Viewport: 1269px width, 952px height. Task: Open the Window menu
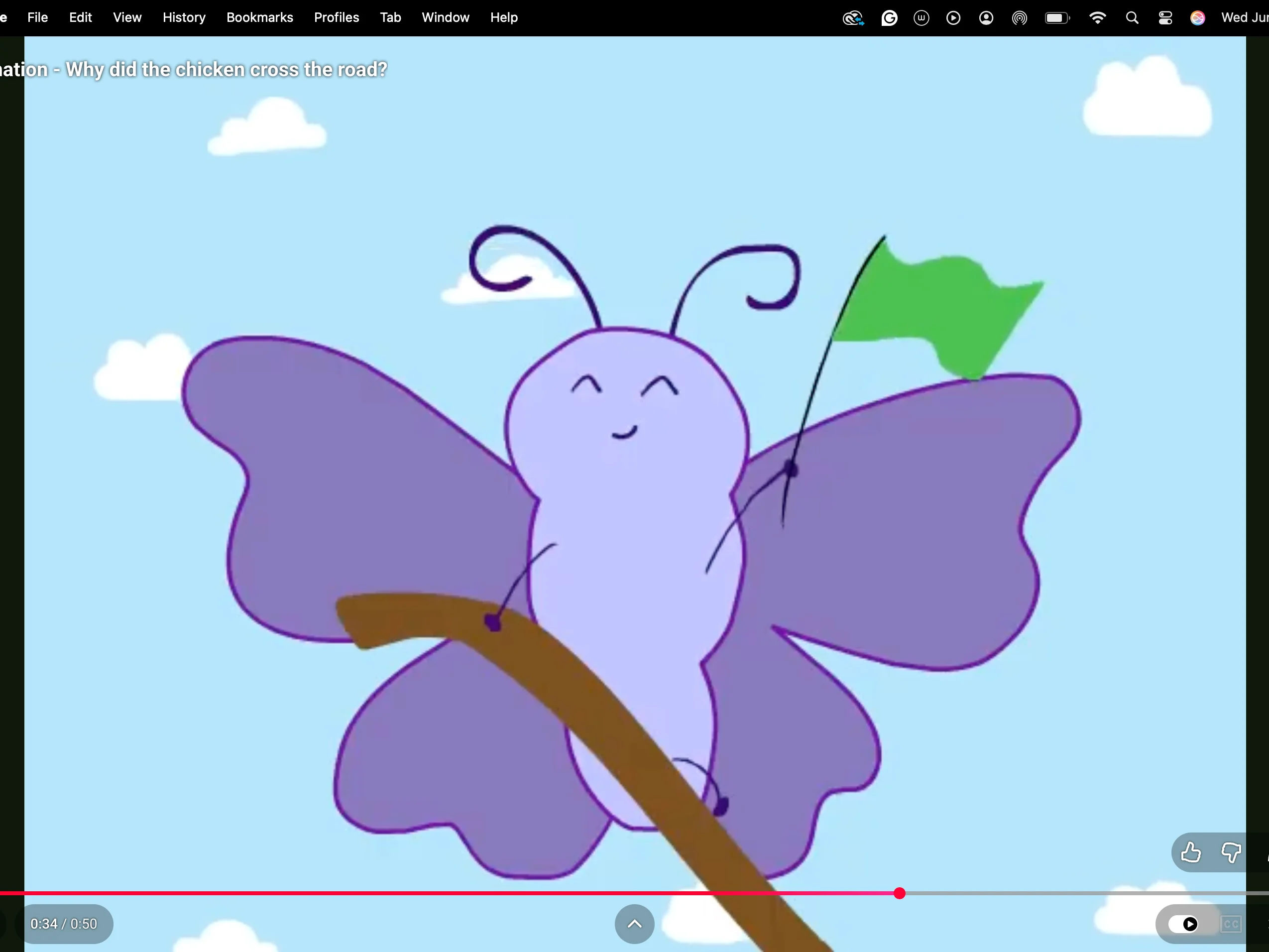coord(446,17)
